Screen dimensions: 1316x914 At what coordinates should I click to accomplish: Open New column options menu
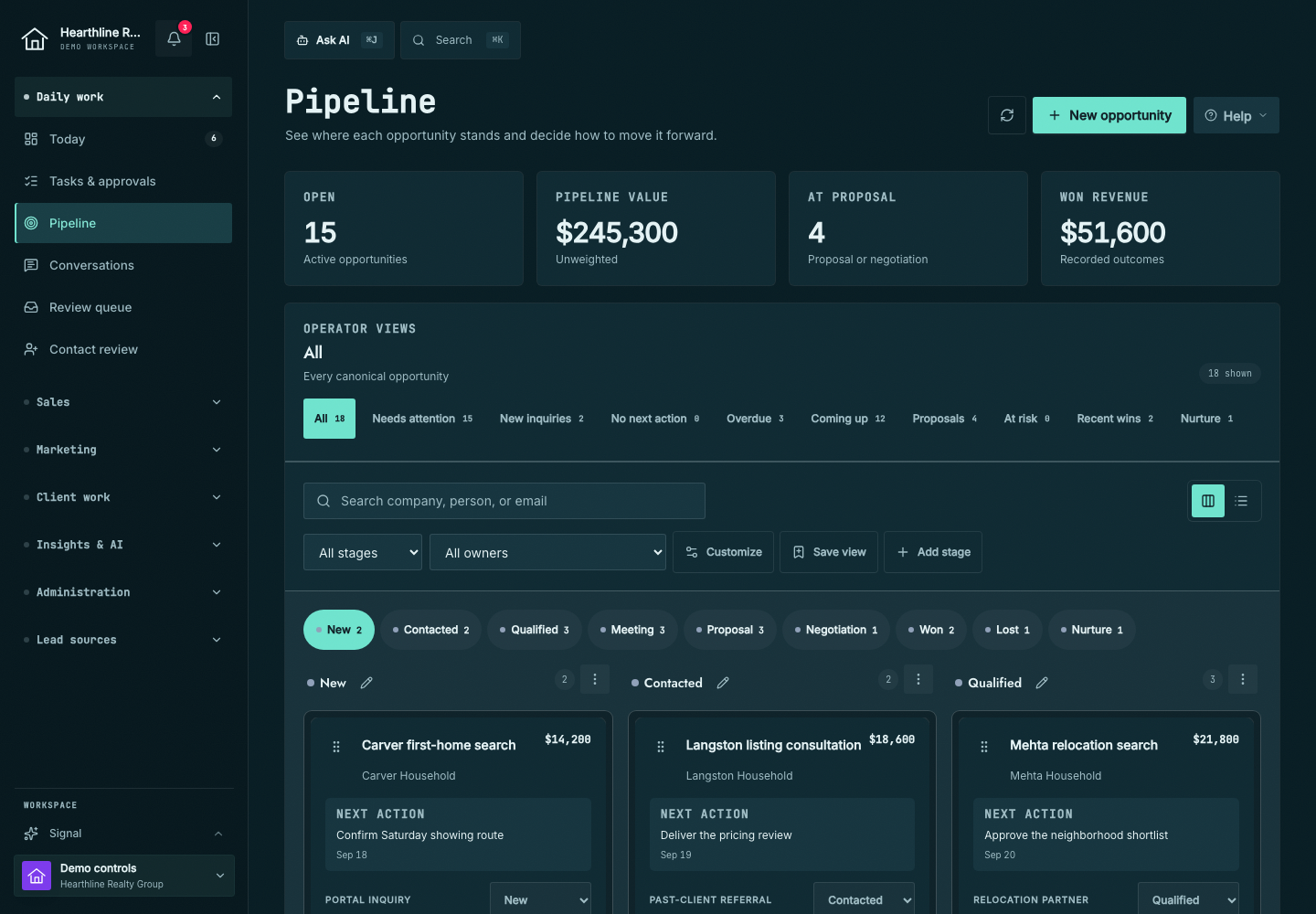(x=595, y=679)
